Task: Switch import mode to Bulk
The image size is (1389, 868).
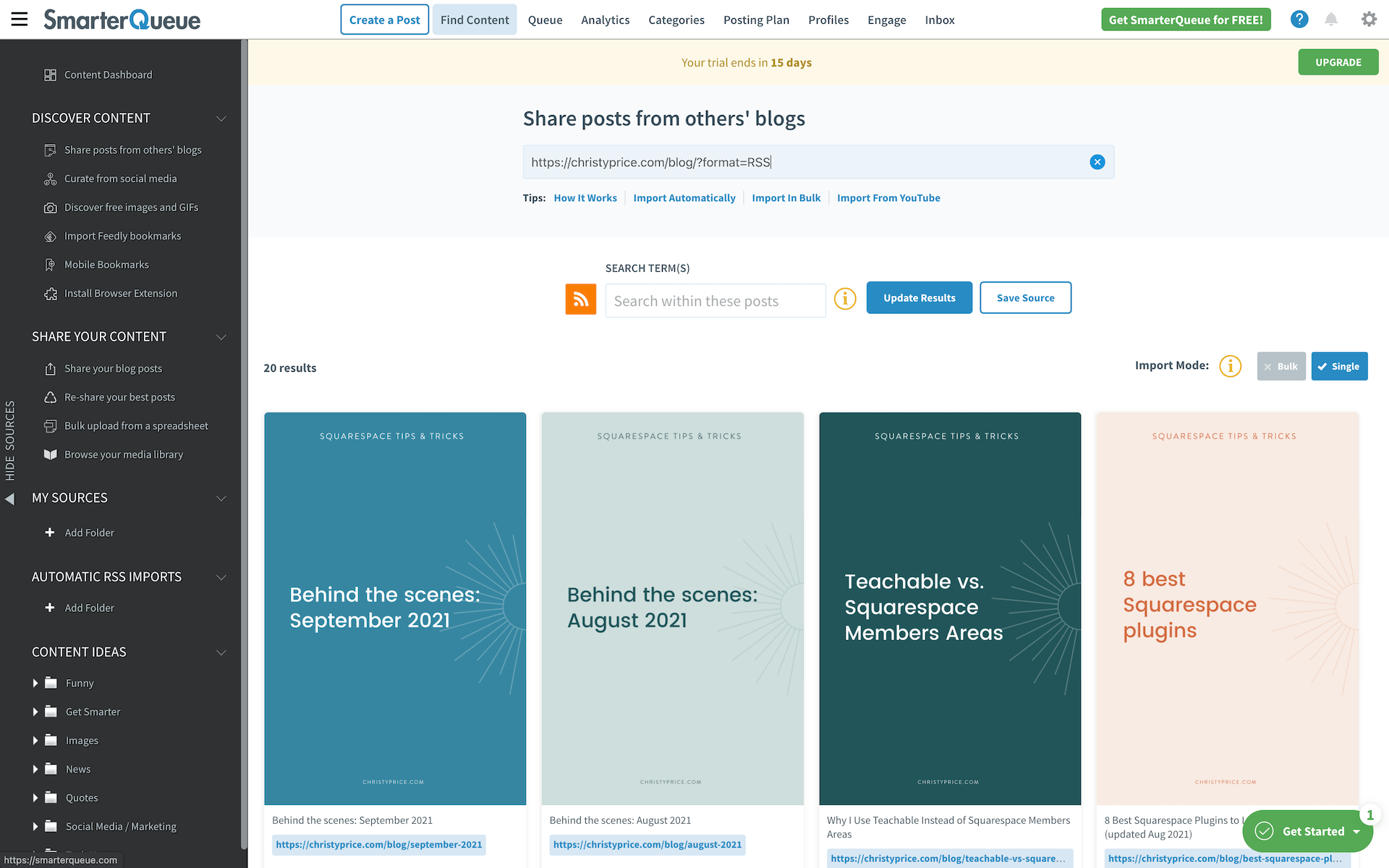Action: point(1280,367)
